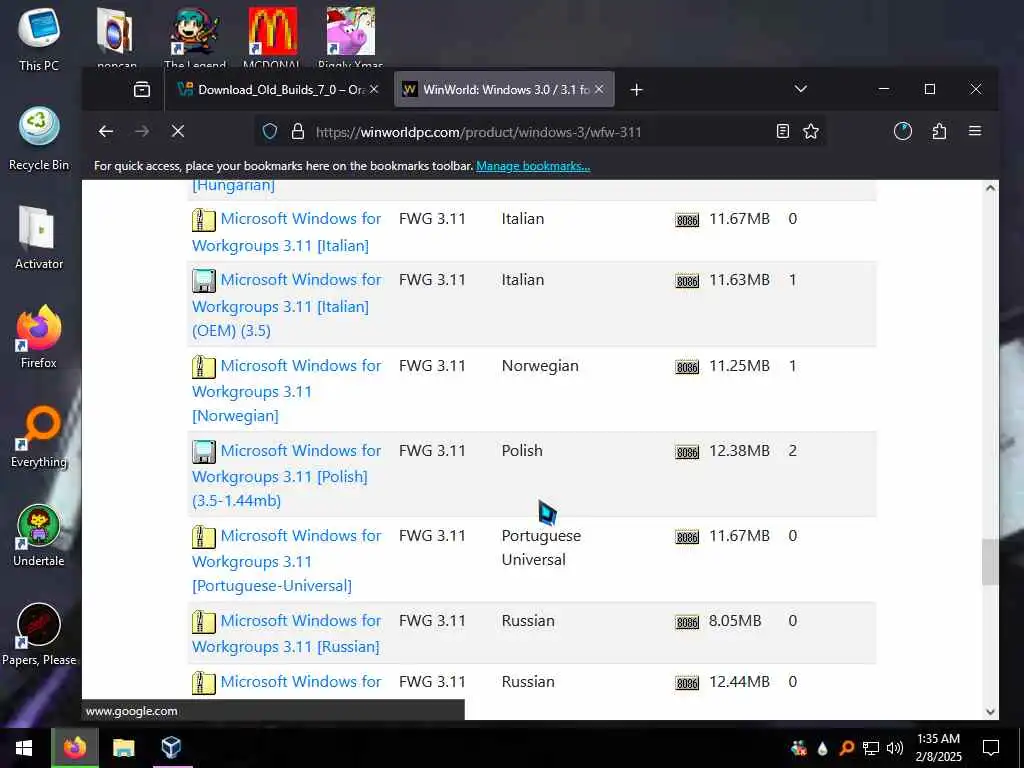The height and width of the screenshot is (768, 1024).
Task: Open Windows for Workgroups 3.11 [Italian] link
Action: pyautogui.click(x=287, y=232)
